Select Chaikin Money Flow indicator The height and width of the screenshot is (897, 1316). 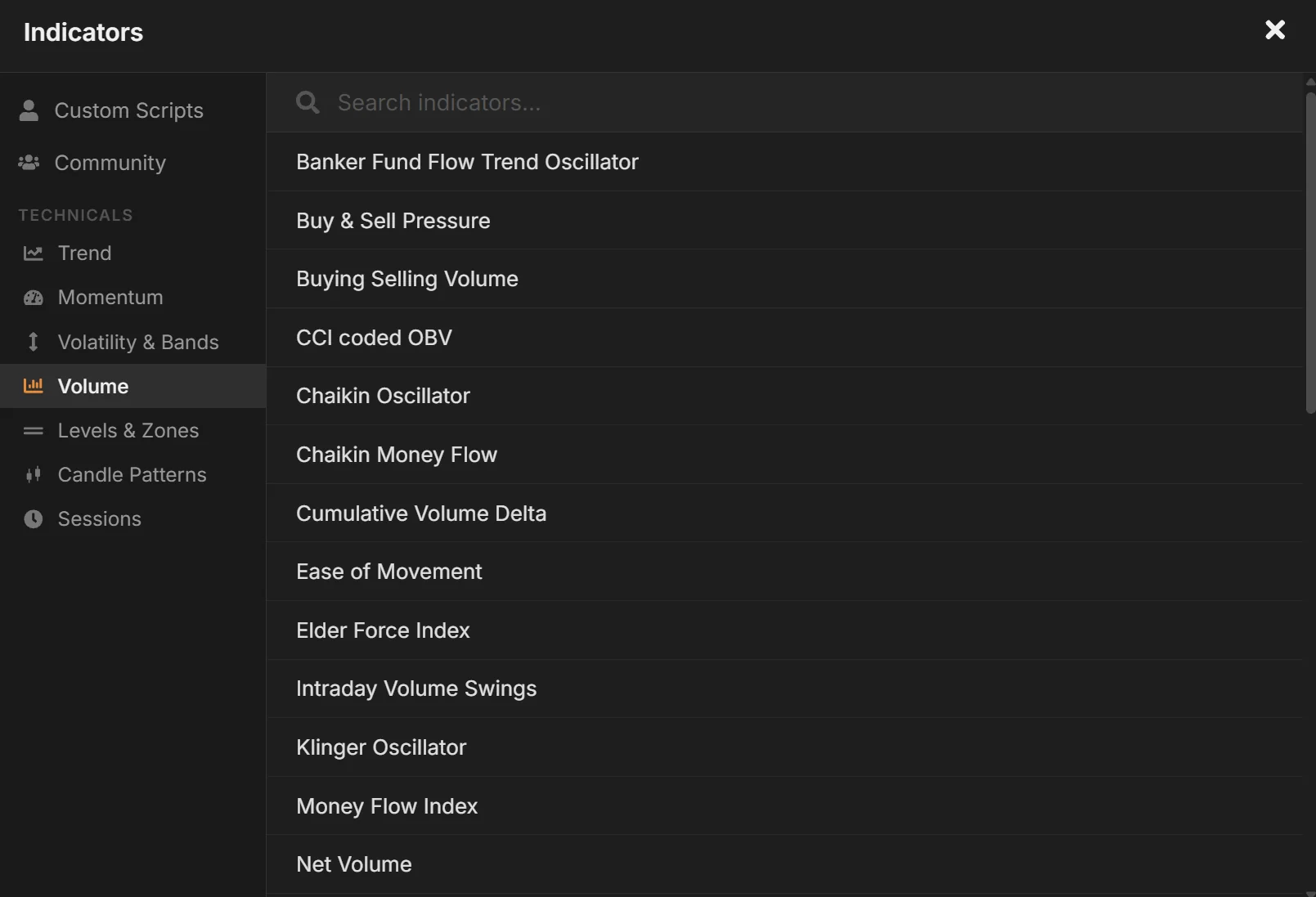tap(784, 455)
